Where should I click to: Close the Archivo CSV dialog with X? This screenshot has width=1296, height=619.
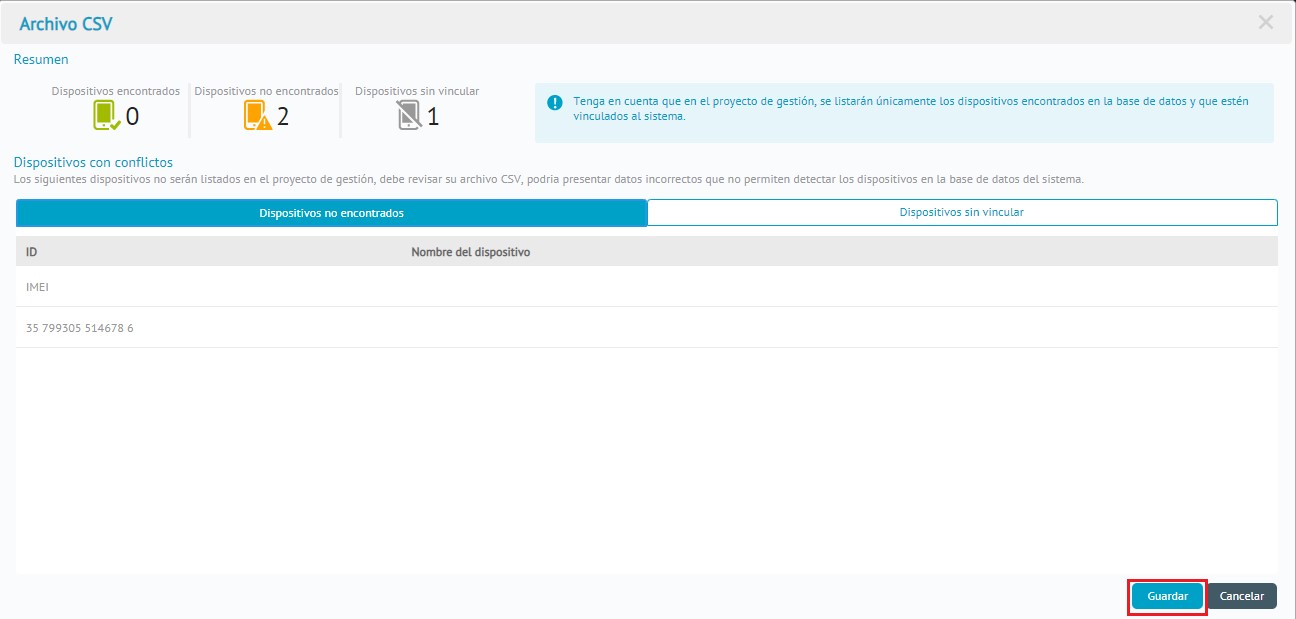(1266, 22)
